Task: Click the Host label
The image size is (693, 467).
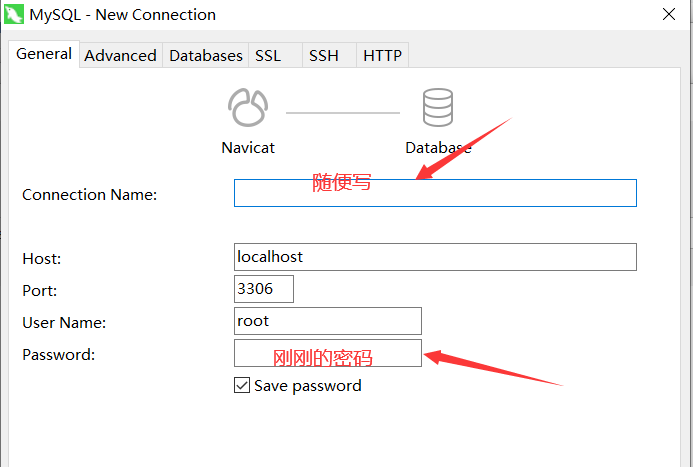Action: (x=42, y=258)
